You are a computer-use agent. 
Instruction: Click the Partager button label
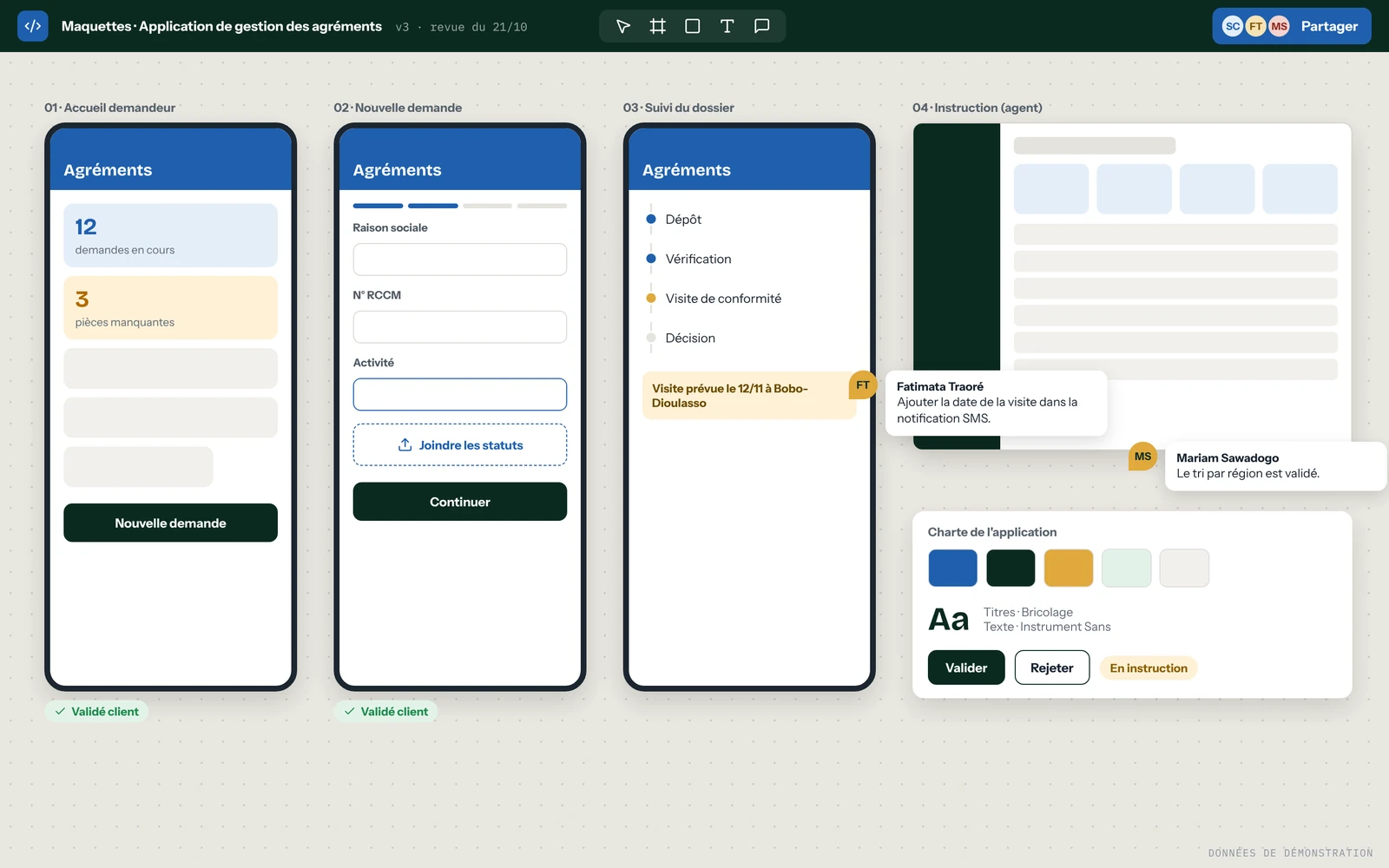pyautogui.click(x=1329, y=26)
